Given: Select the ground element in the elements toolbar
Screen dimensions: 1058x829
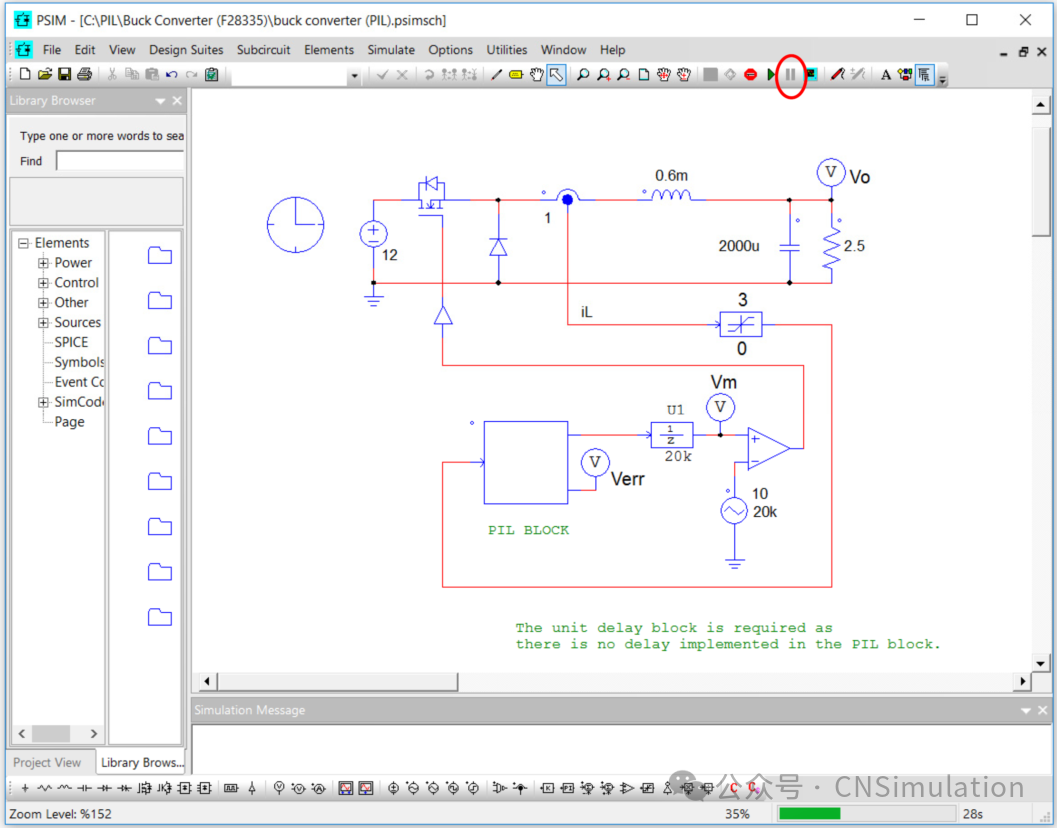Looking at the screenshot, I should 250,788.
